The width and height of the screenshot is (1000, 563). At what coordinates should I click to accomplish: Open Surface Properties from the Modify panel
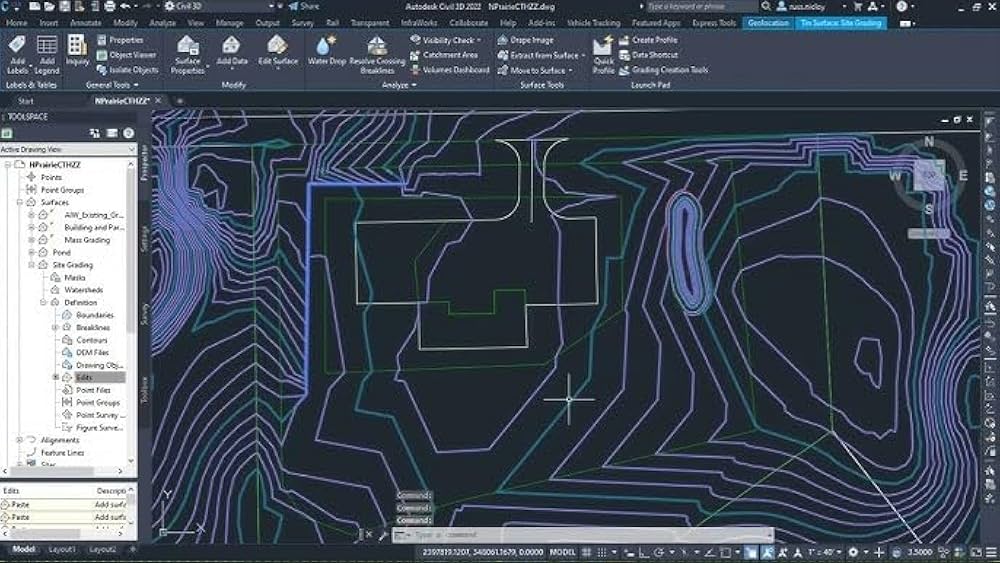[x=188, y=55]
